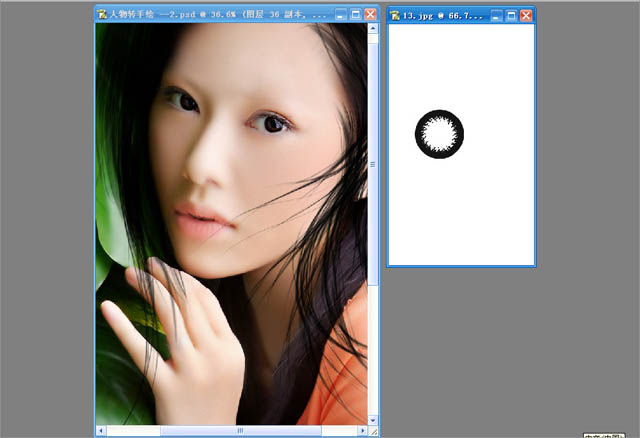This screenshot has height=438, width=640.
Task: Select the 人物转手绘 psd window title text
Action: coord(218,14)
